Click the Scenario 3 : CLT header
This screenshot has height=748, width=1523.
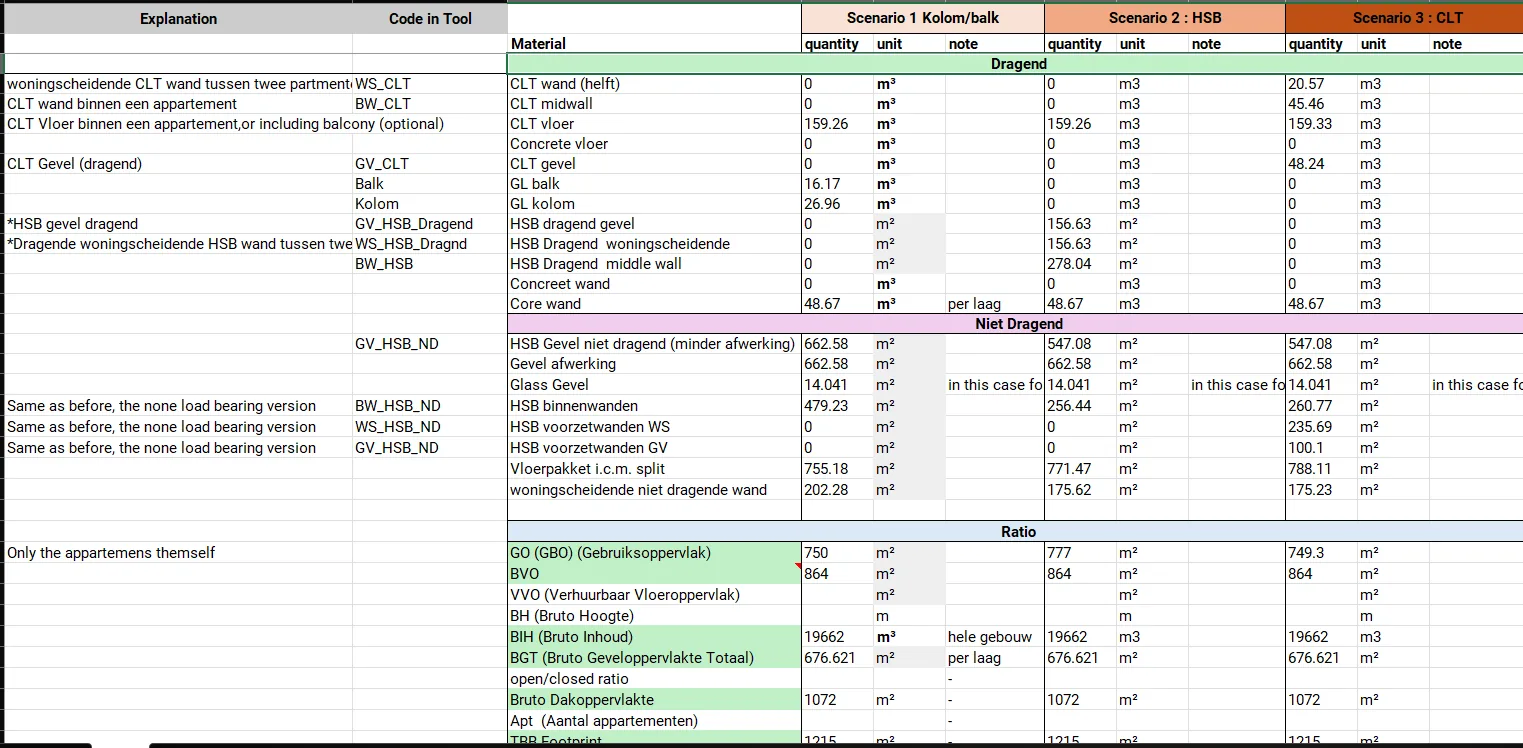1404,18
